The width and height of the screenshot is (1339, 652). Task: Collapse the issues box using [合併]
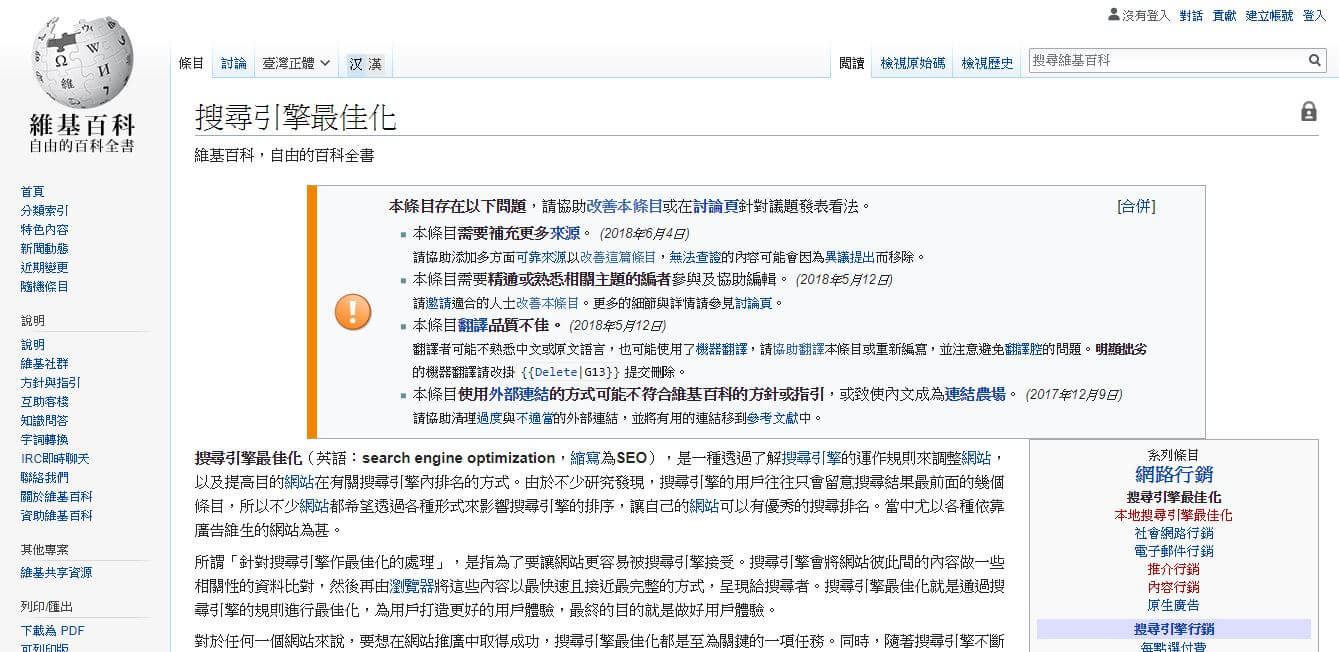pos(1136,206)
